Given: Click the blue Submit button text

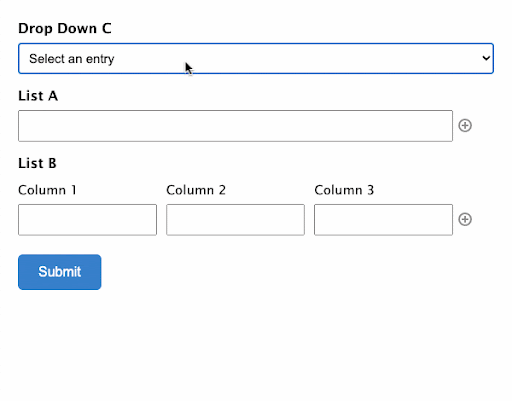Looking at the screenshot, I should pyautogui.click(x=60, y=272).
